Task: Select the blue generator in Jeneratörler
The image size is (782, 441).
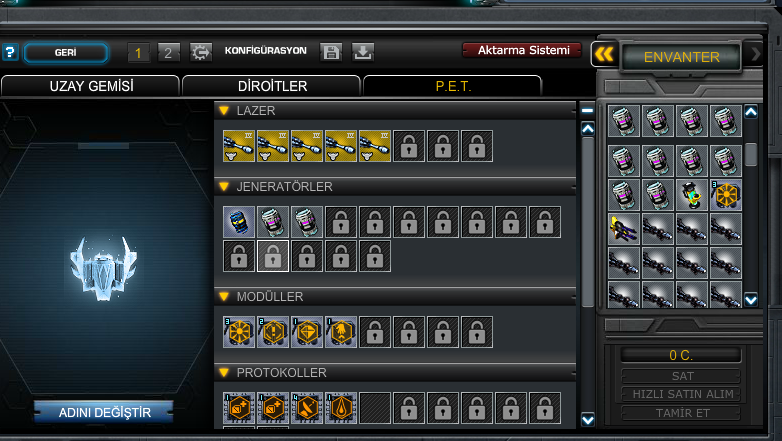Action: click(x=239, y=222)
